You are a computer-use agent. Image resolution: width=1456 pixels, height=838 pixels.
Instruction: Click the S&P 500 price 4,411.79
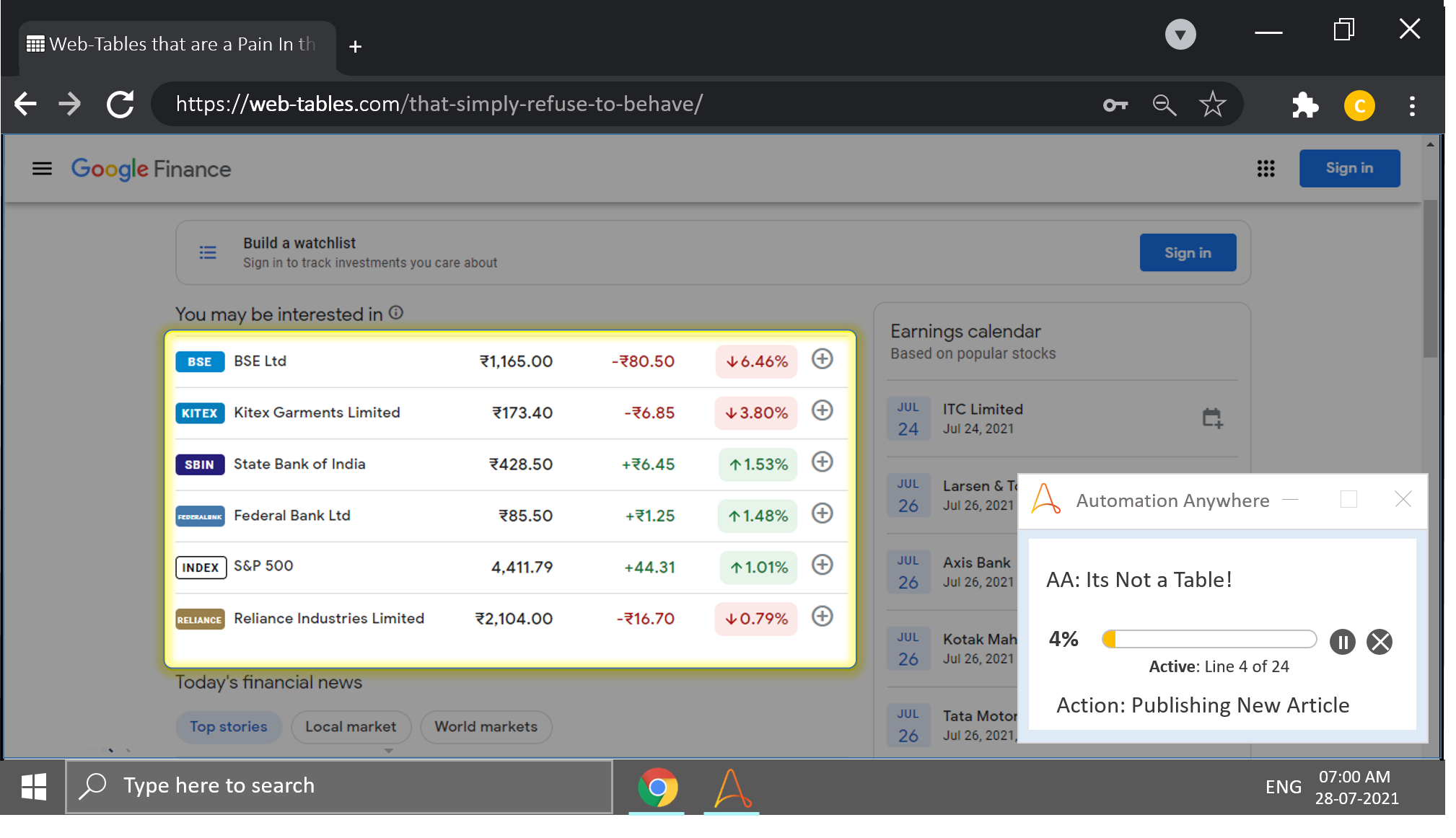tap(522, 568)
